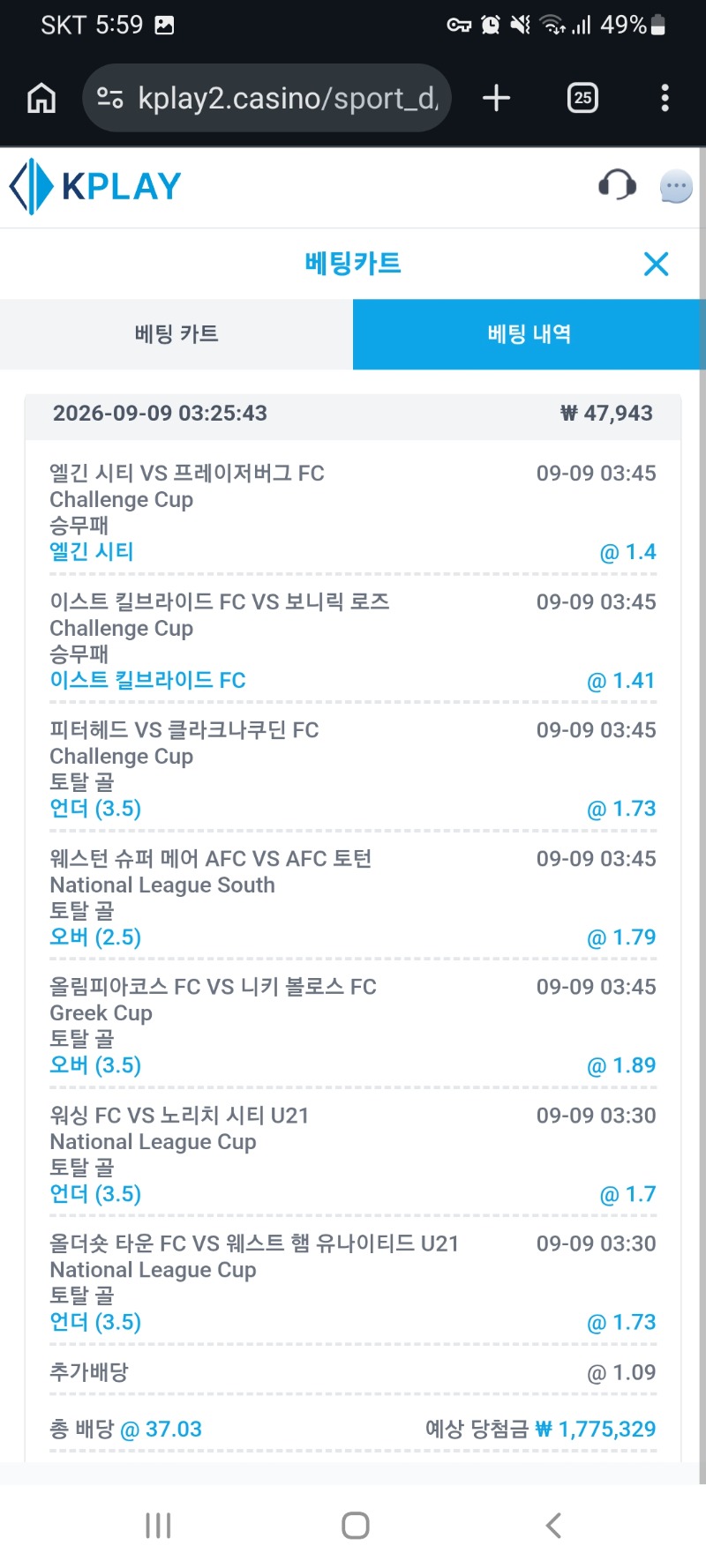Tap the Android home navigation button

[355, 1526]
